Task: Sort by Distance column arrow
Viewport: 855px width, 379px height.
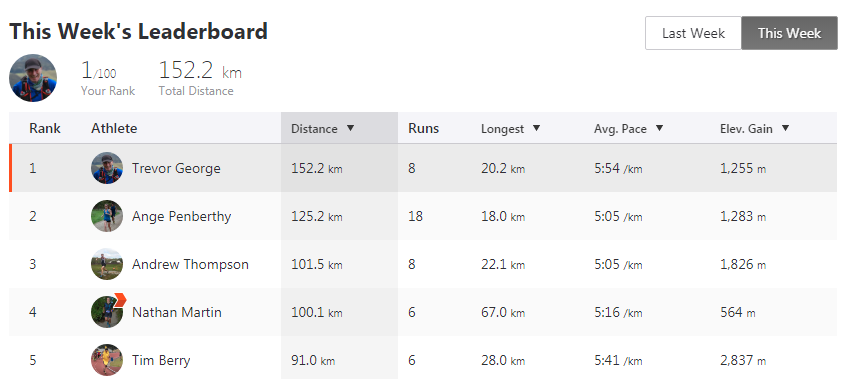Action: pos(351,128)
